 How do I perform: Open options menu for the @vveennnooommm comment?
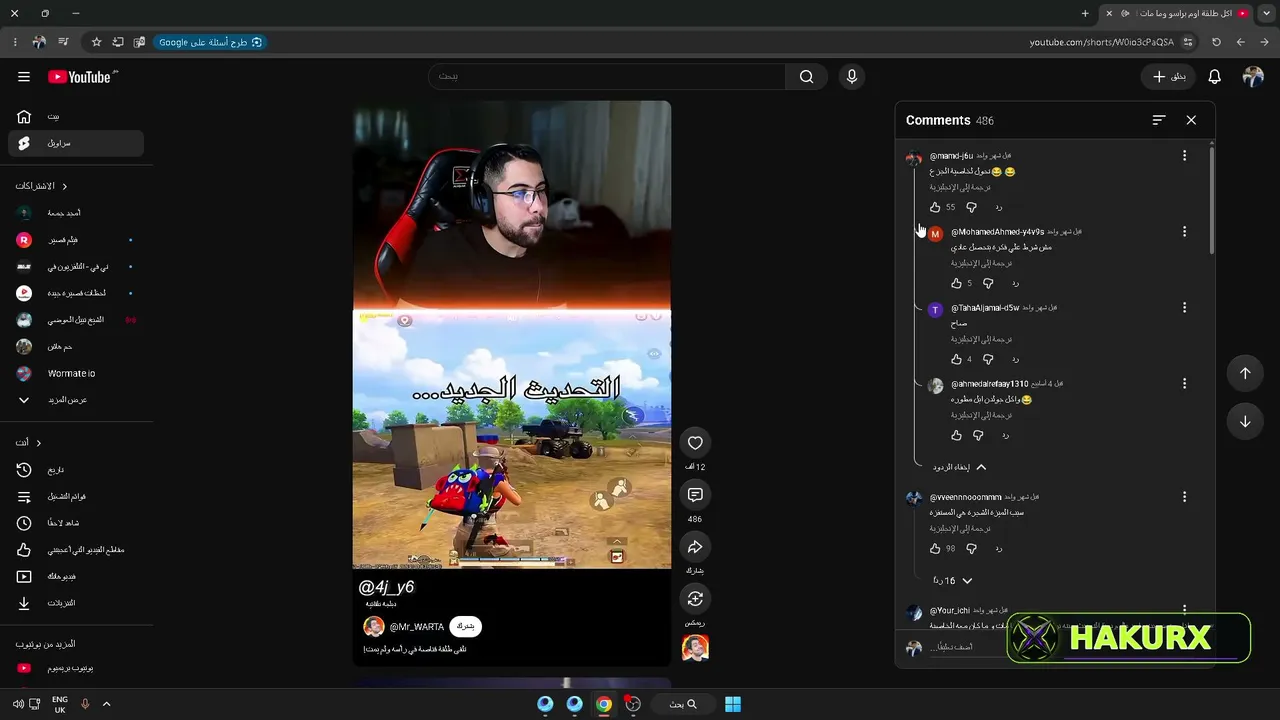[x=1184, y=497]
